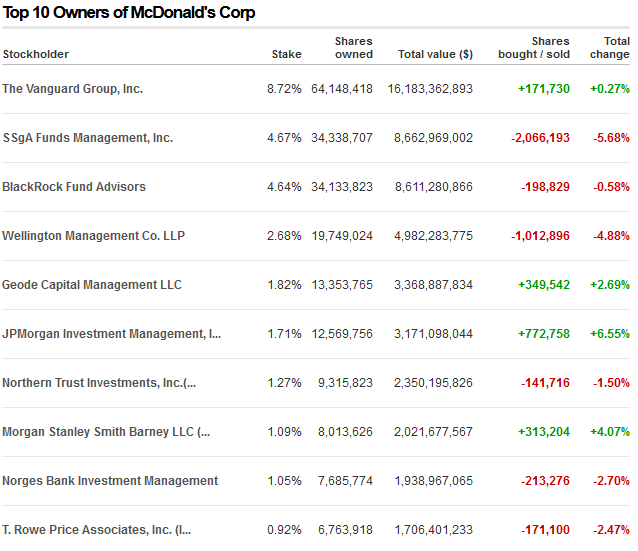
Task: Click the +4.07% total change value
Action: click(x=610, y=432)
